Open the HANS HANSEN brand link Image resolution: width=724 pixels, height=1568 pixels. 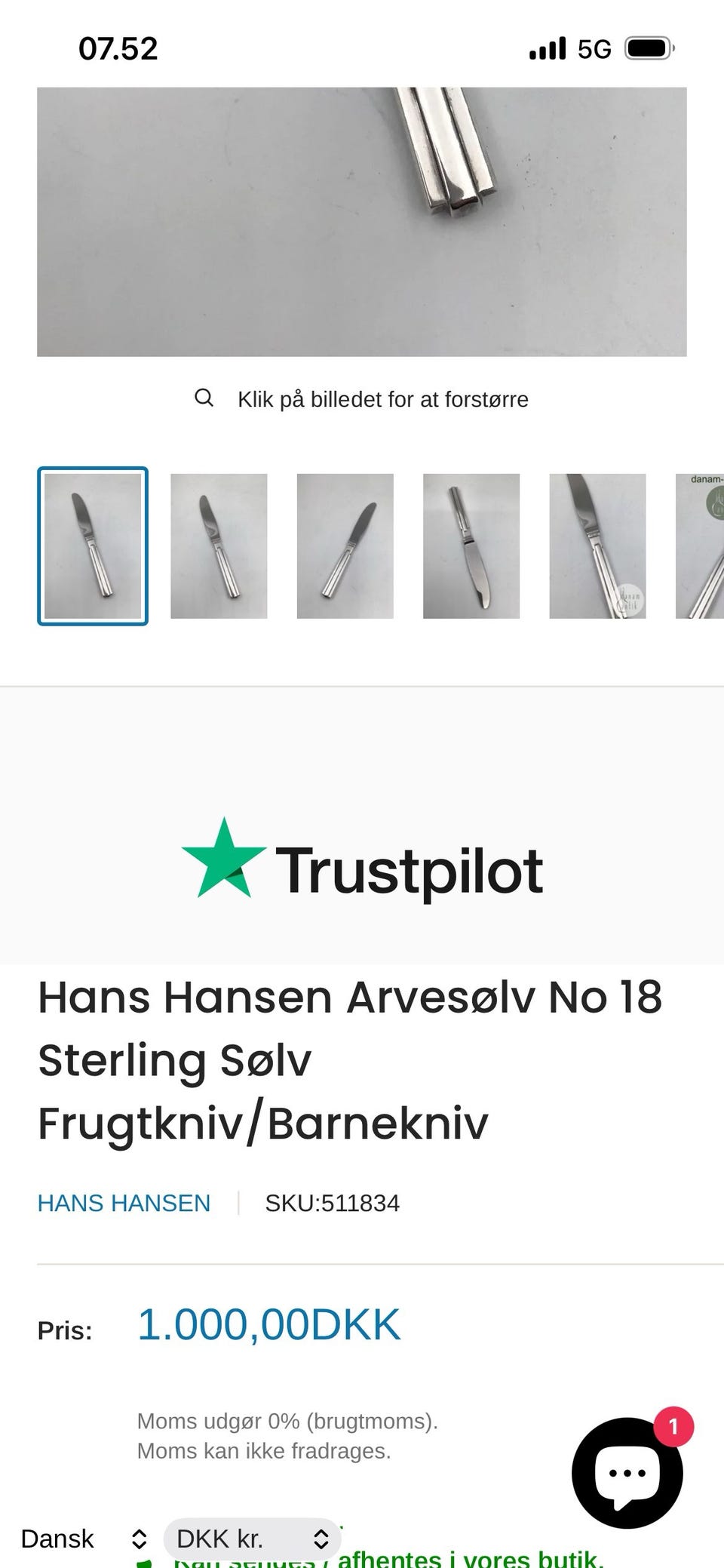[124, 1203]
